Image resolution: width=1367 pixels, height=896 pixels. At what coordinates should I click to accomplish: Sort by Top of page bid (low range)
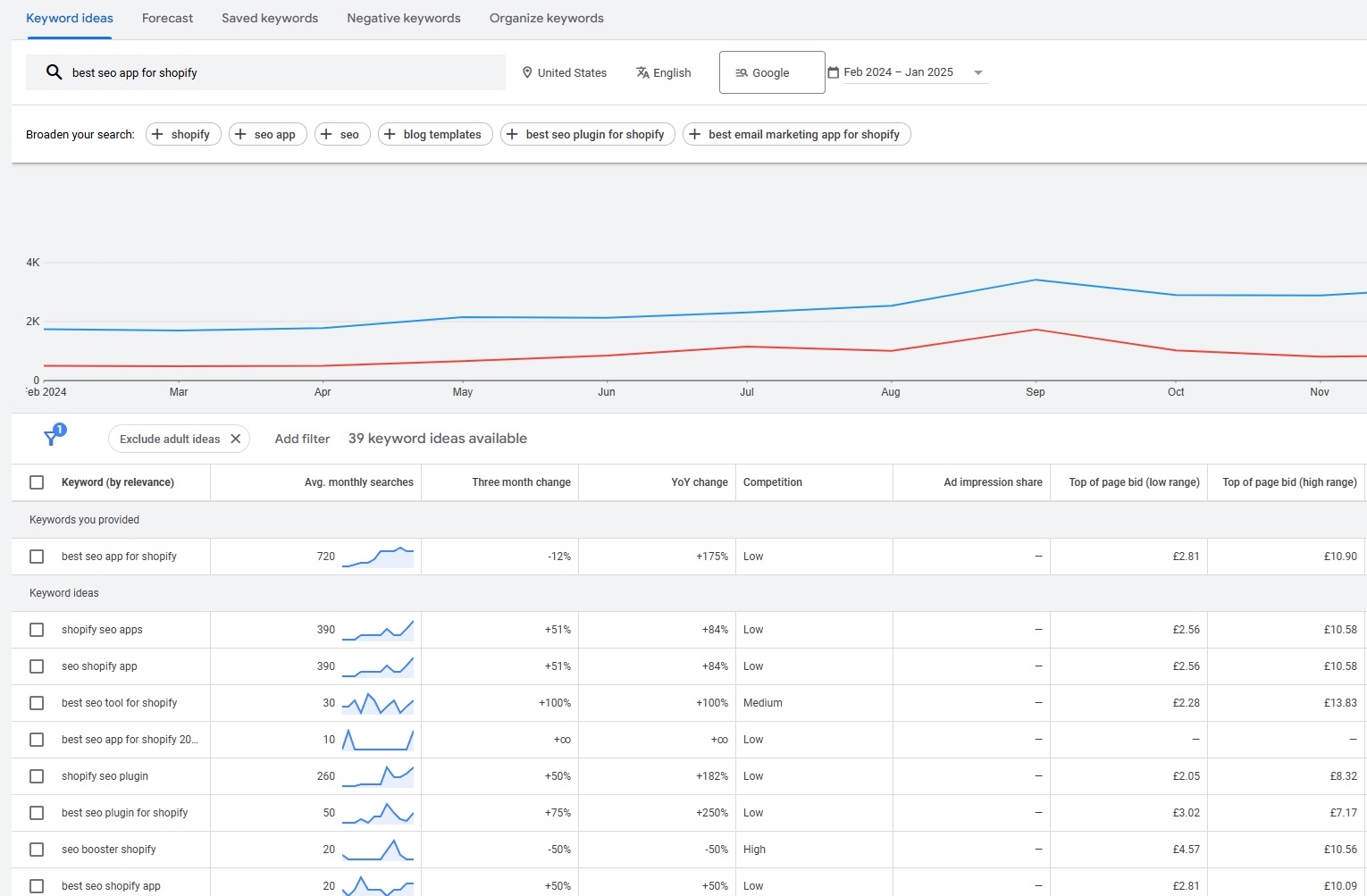point(1134,482)
